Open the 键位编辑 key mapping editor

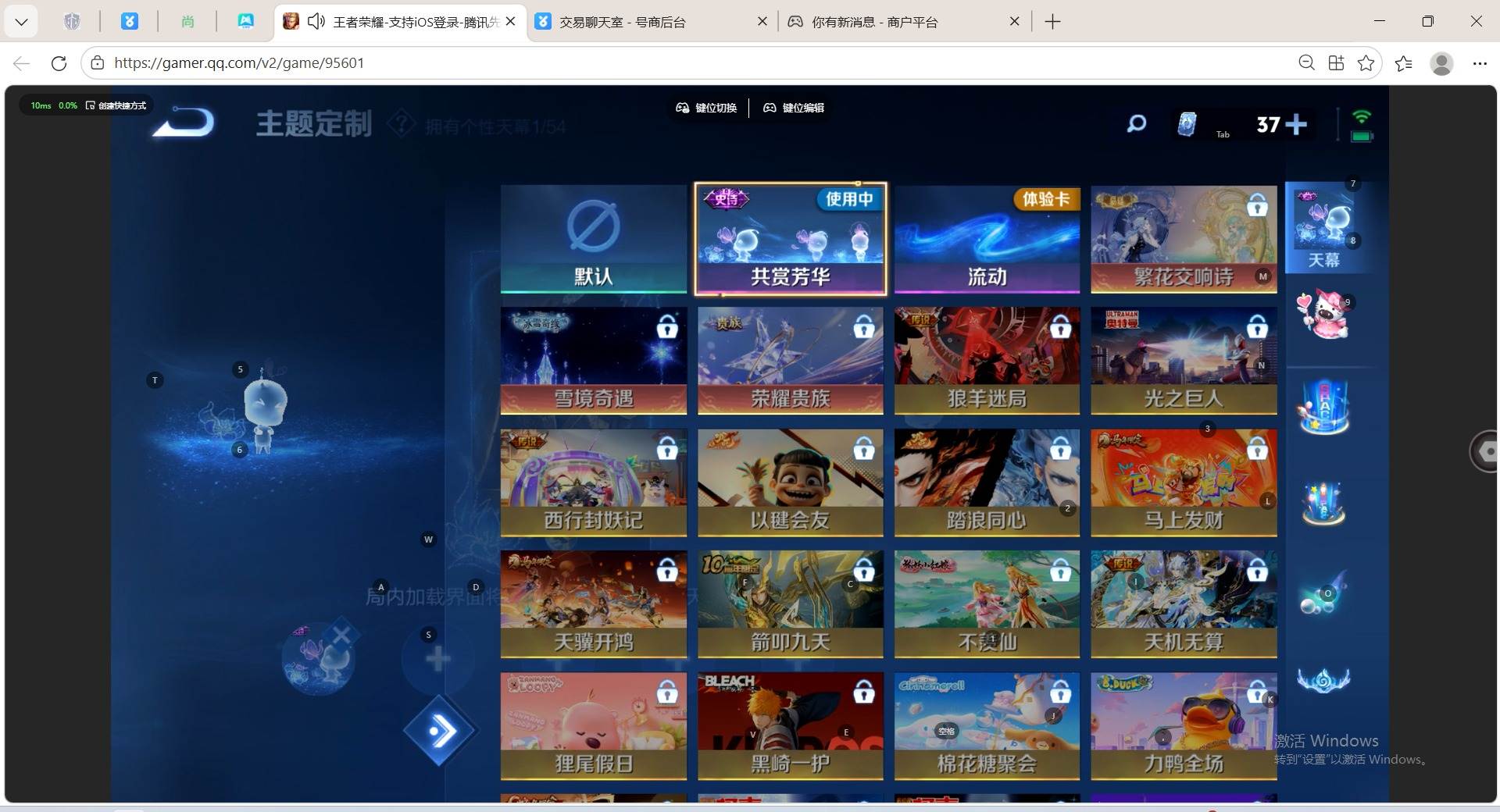(794, 108)
